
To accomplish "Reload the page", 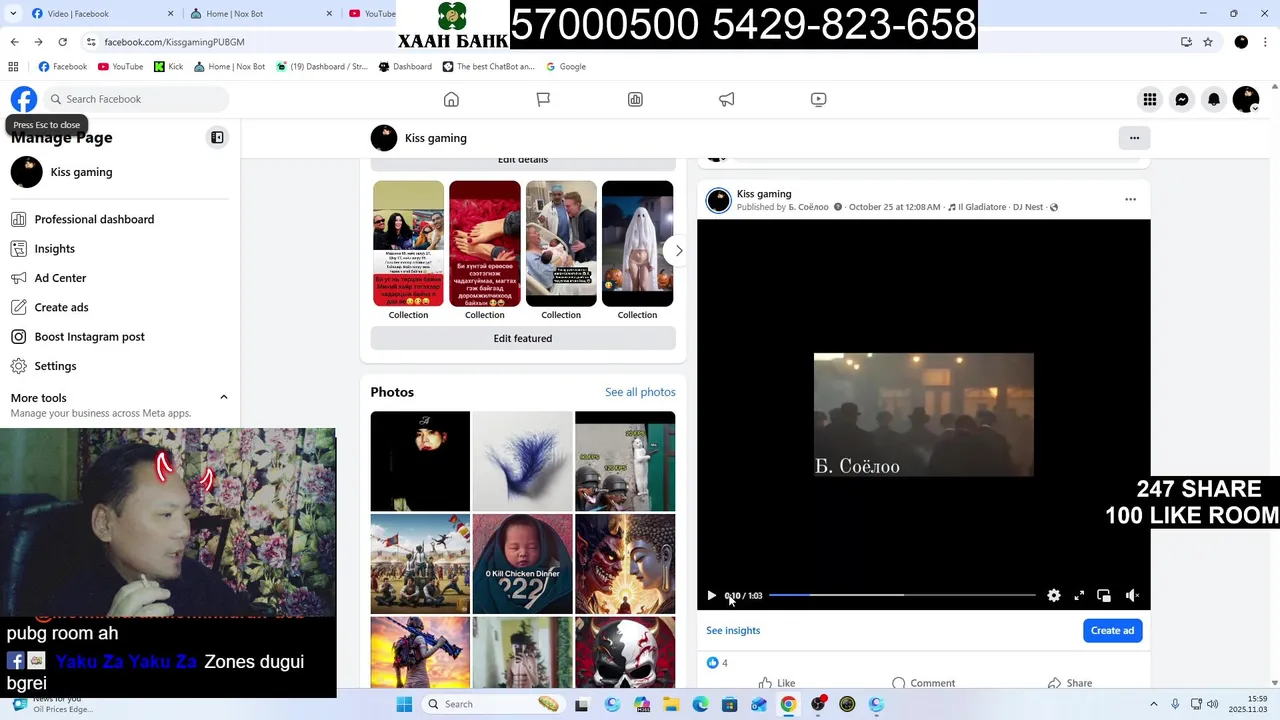I will pos(62,42).
